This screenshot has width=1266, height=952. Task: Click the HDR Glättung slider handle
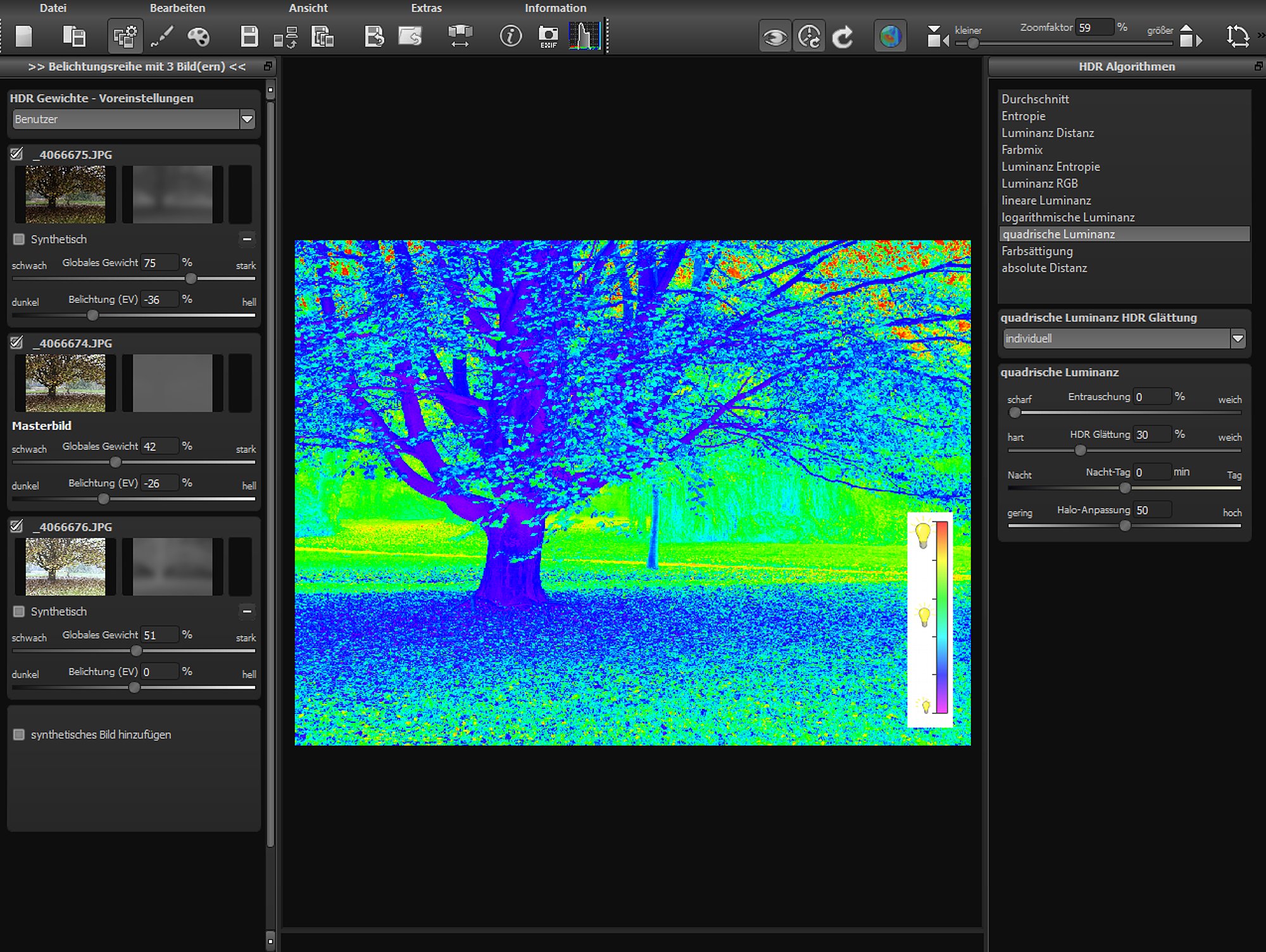(1080, 450)
